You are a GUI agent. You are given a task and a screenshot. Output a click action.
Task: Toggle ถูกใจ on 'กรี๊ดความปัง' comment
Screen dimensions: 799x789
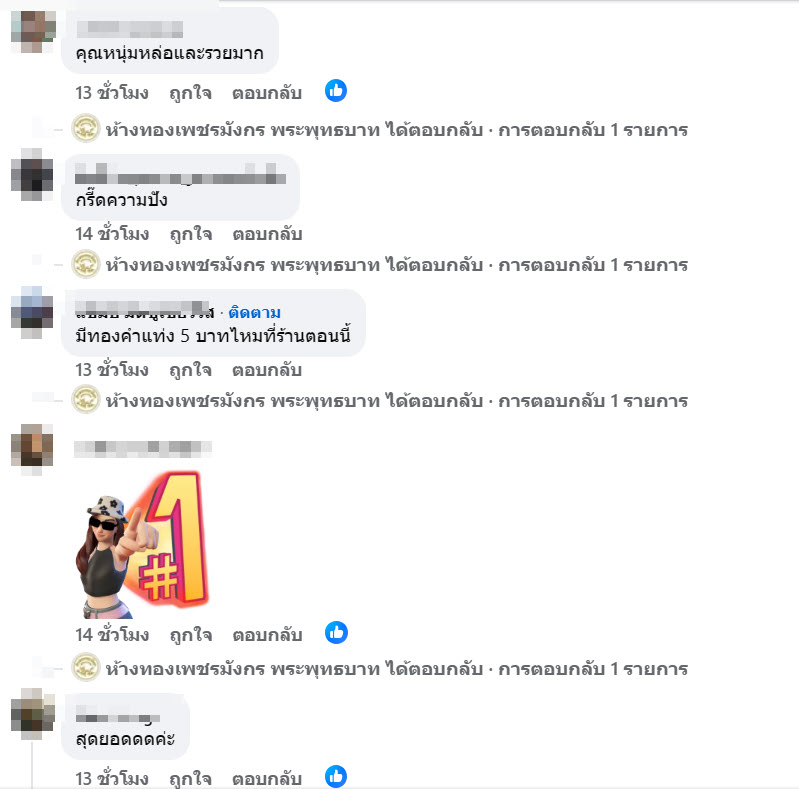[x=191, y=234]
